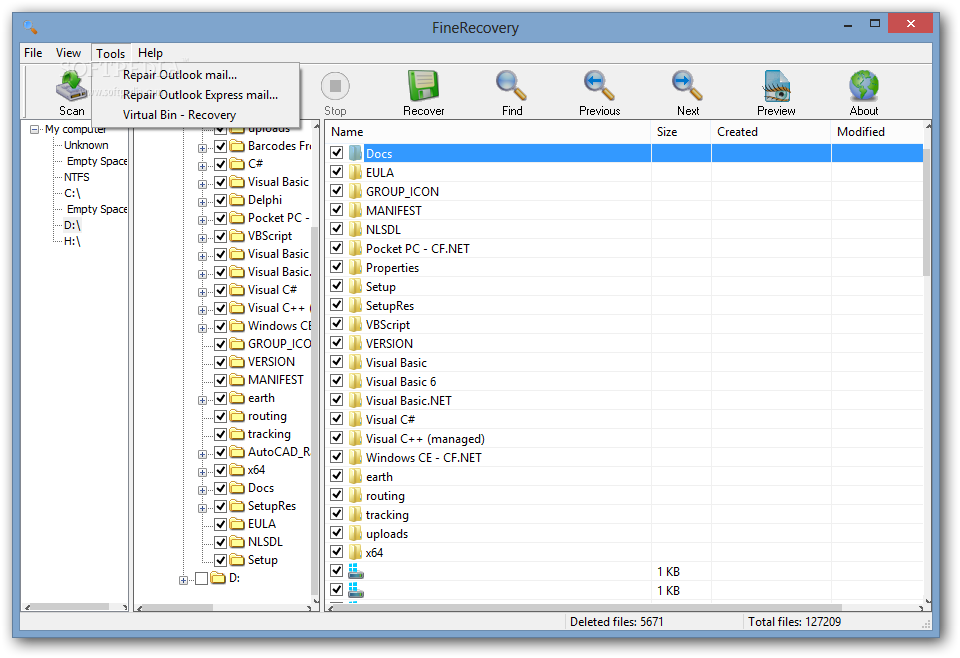Click the Scan drive icon
960x658 pixels.
(72, 85)
